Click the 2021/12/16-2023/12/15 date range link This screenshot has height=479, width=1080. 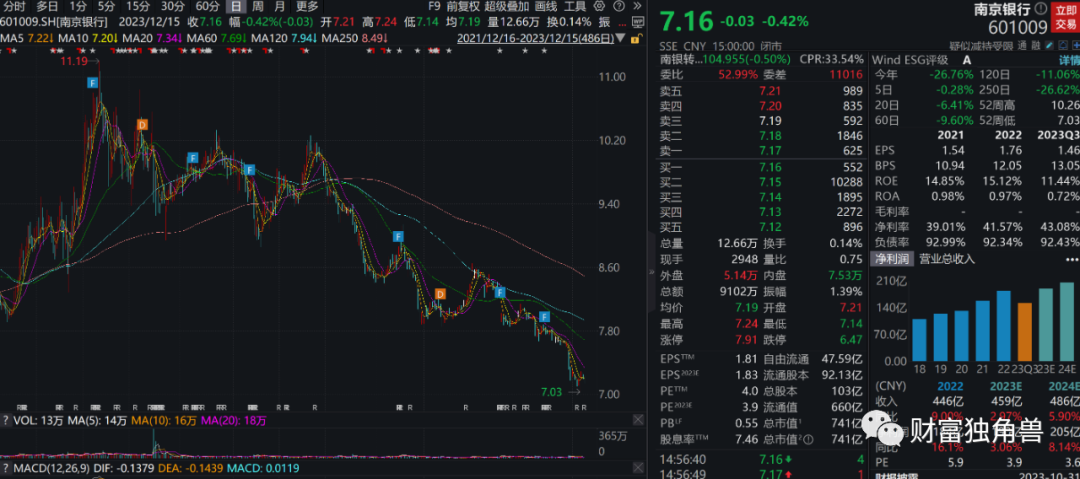pos(535,38)
